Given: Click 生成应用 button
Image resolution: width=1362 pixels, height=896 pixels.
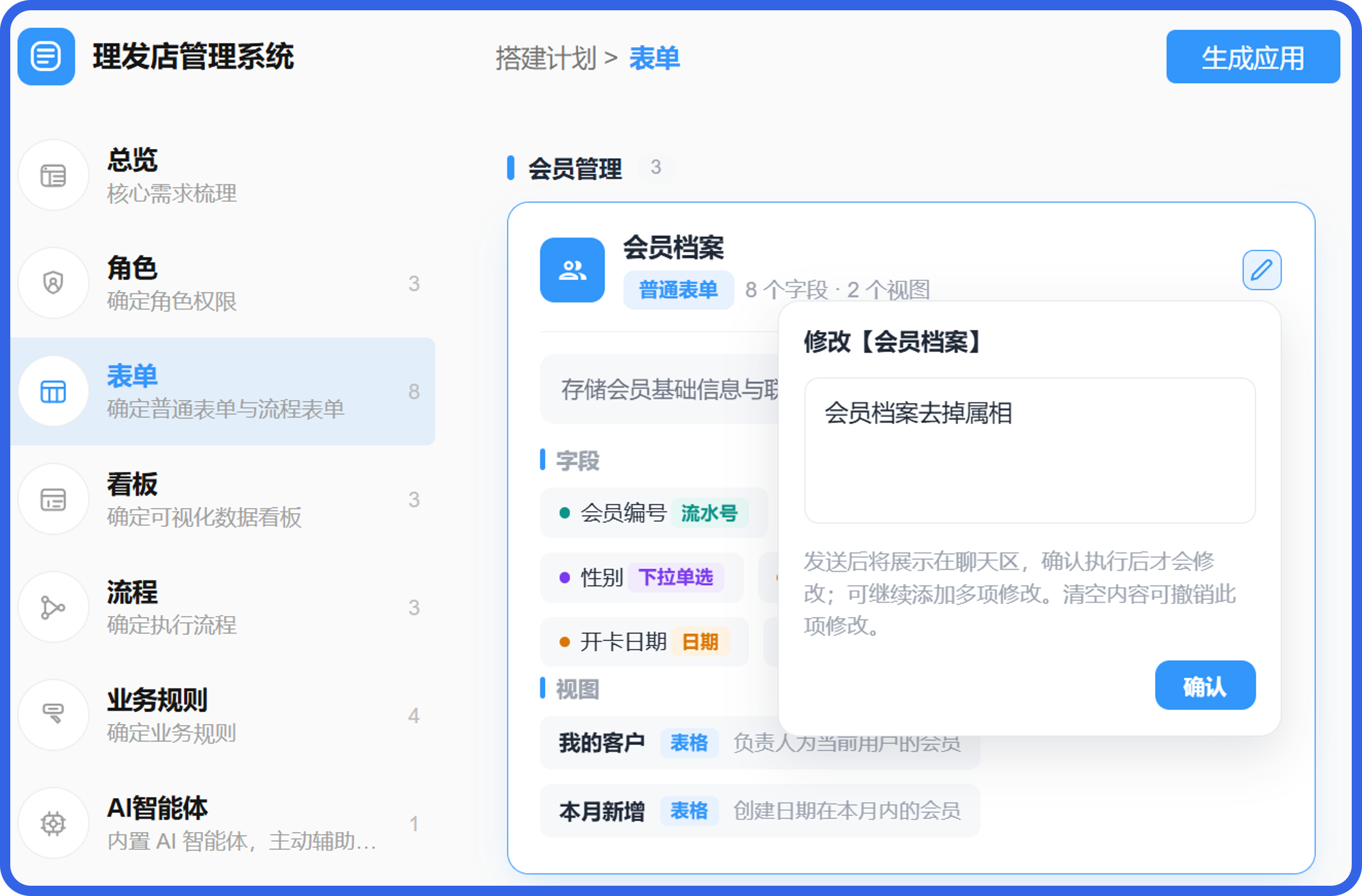Looking at the screenshot, I should (x=1252, y=57).
